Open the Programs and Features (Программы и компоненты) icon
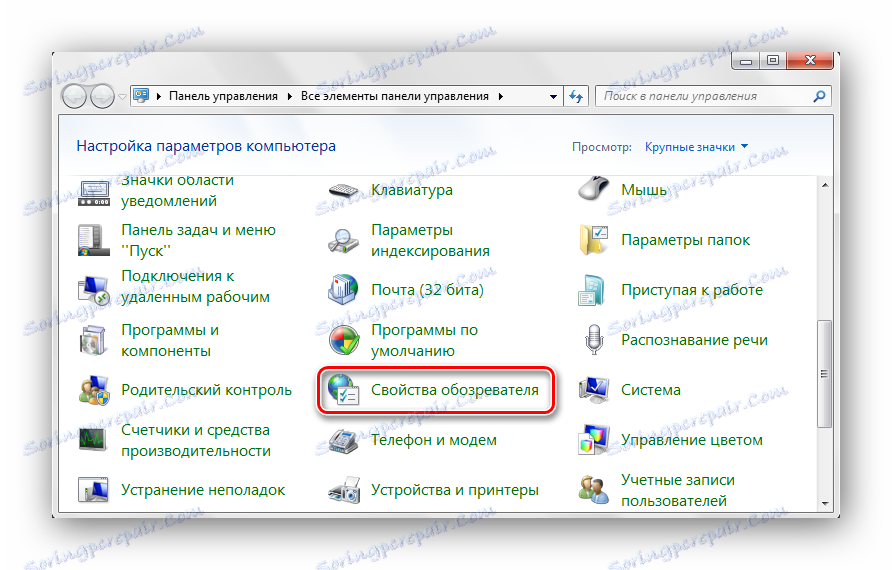 tap(93, 340)
